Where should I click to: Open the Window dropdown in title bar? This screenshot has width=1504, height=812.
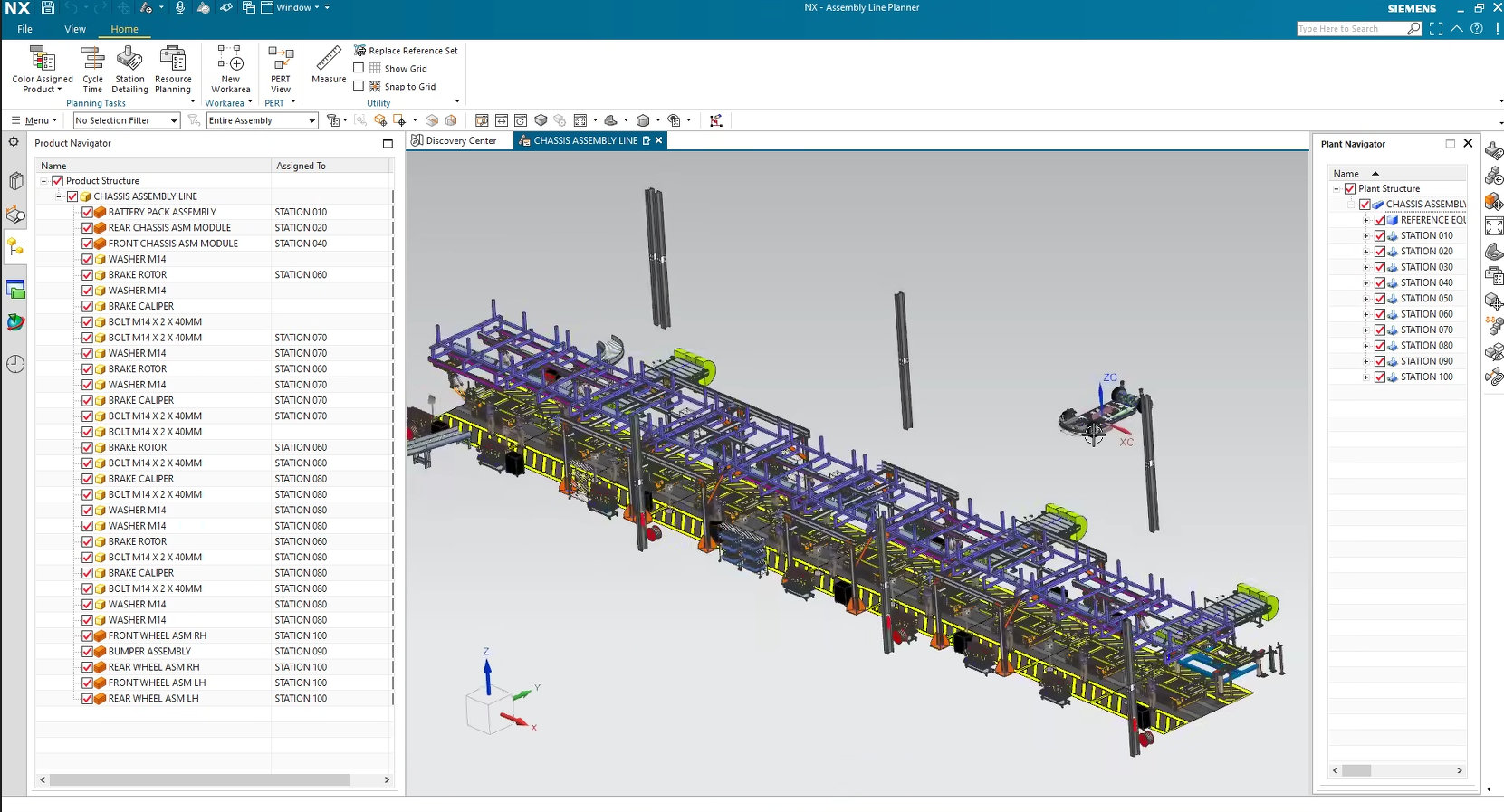click(x=298, y=7)
